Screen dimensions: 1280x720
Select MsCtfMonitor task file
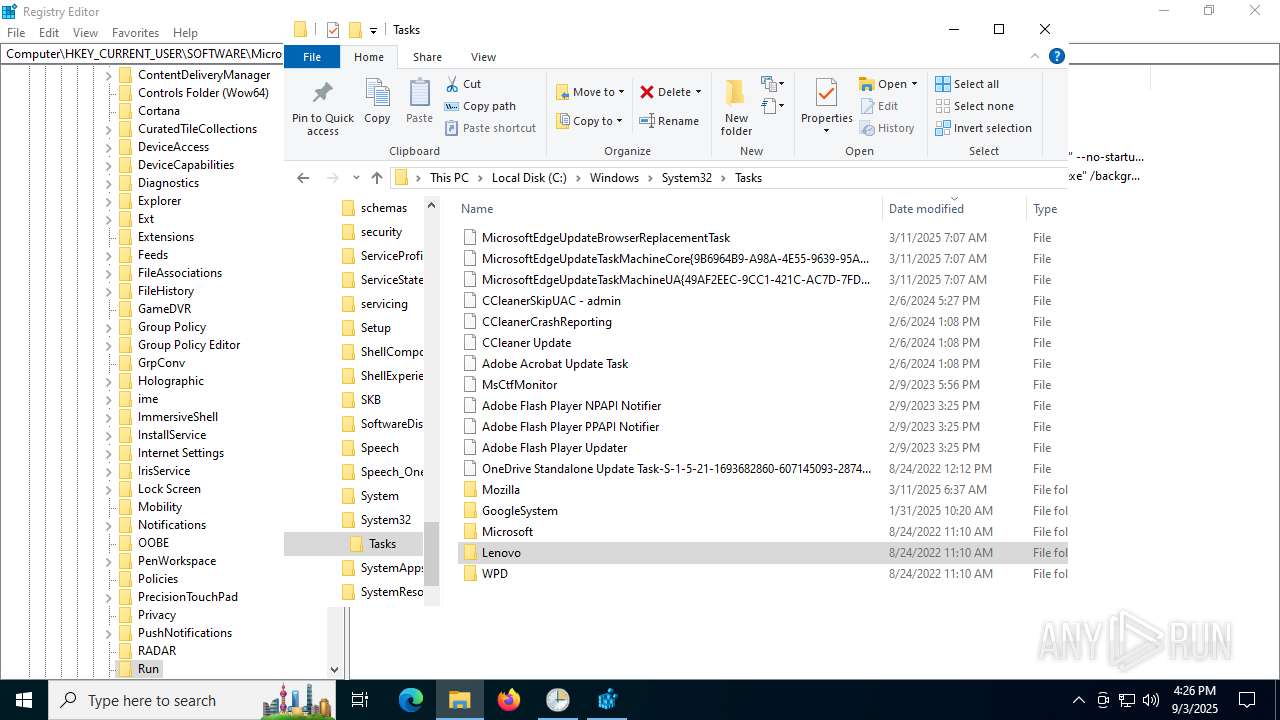click(x=519, y=385)
